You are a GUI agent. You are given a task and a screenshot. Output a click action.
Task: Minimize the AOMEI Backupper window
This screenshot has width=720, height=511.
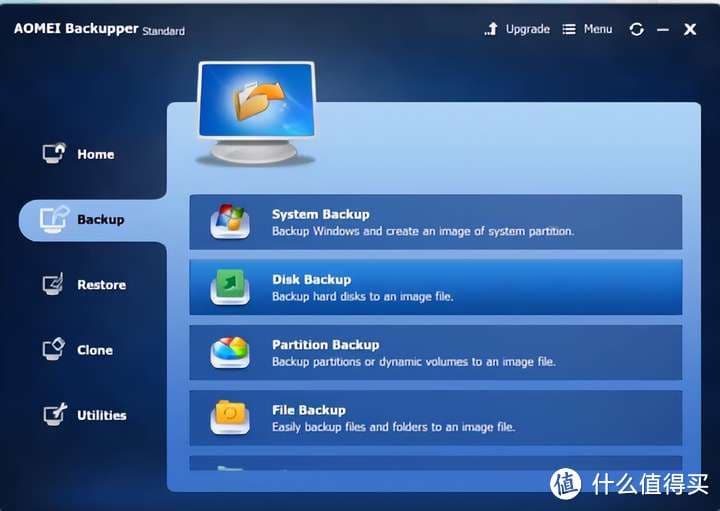click(x=663, y=30)
